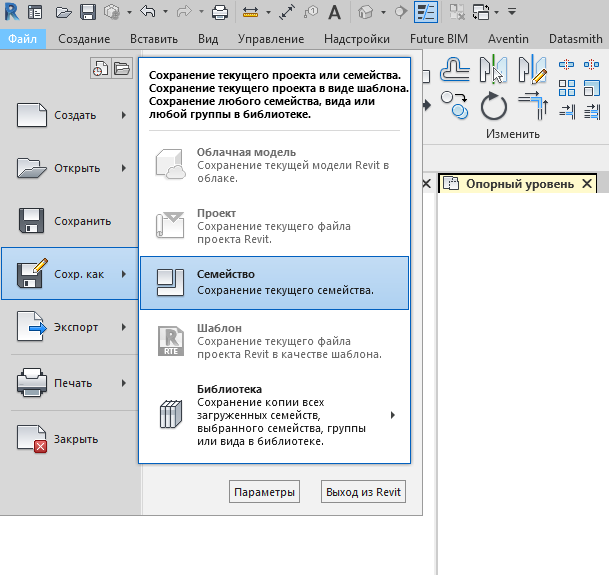
Task: Expand Measure tool dropdown arrow
Action: 268,12
